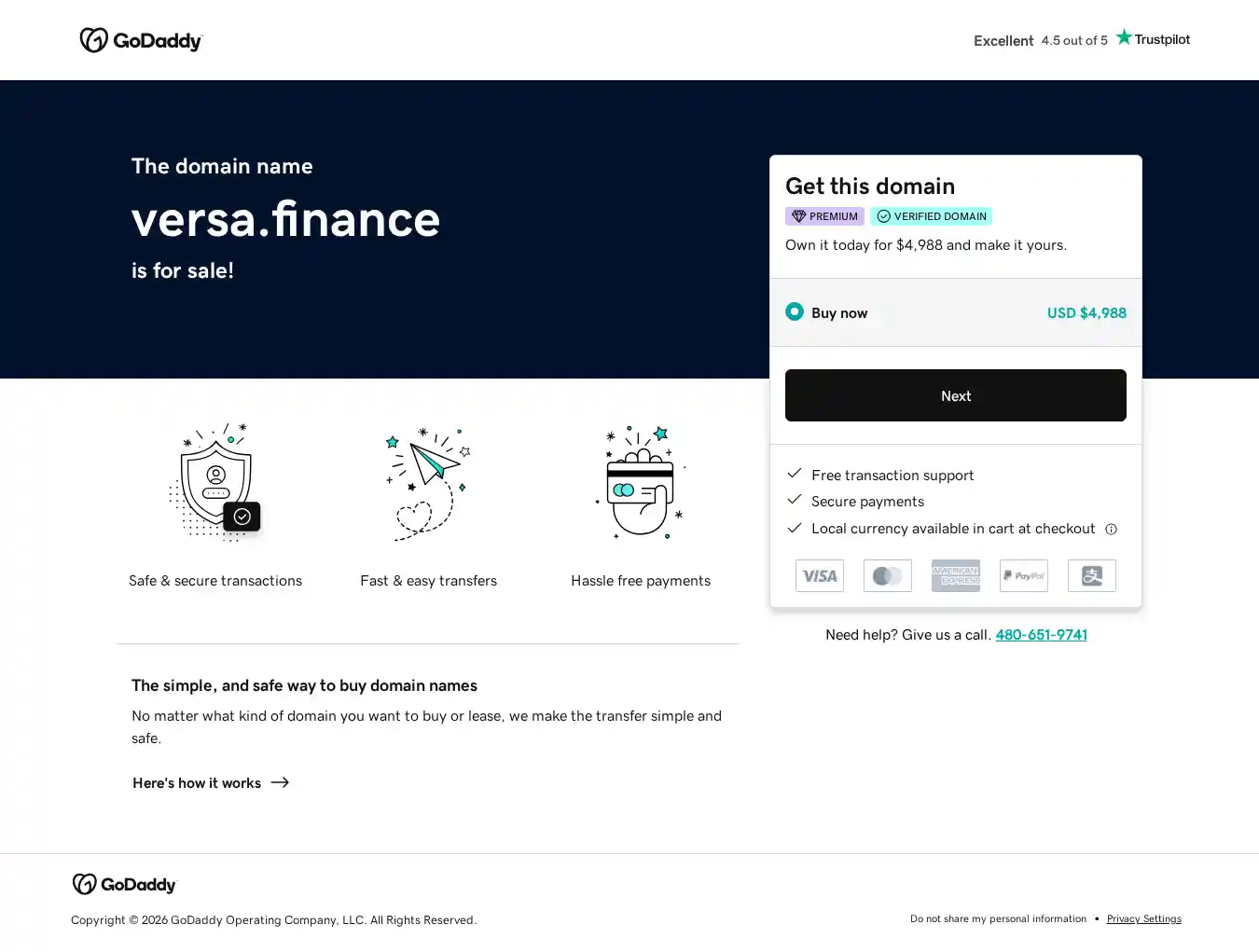1259x952 pixels.
Task: Select the Buy now radio option
Action: (x=795, y=311)
